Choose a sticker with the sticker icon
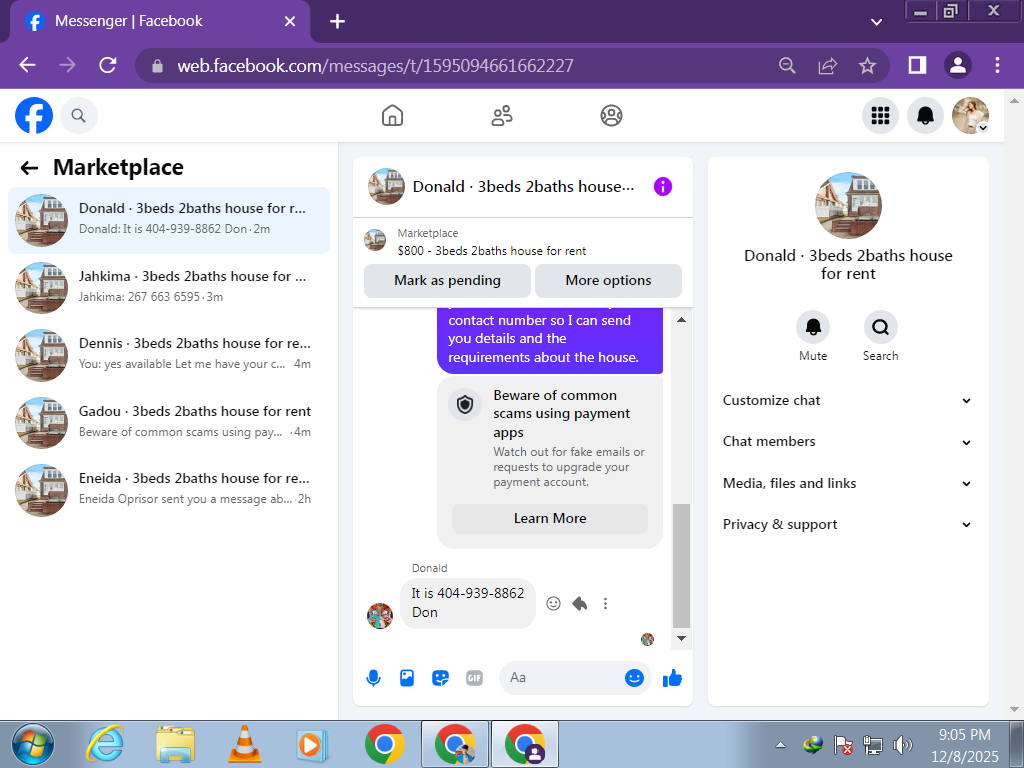This screenshot has height=768, width=1024. coord(441,678)
